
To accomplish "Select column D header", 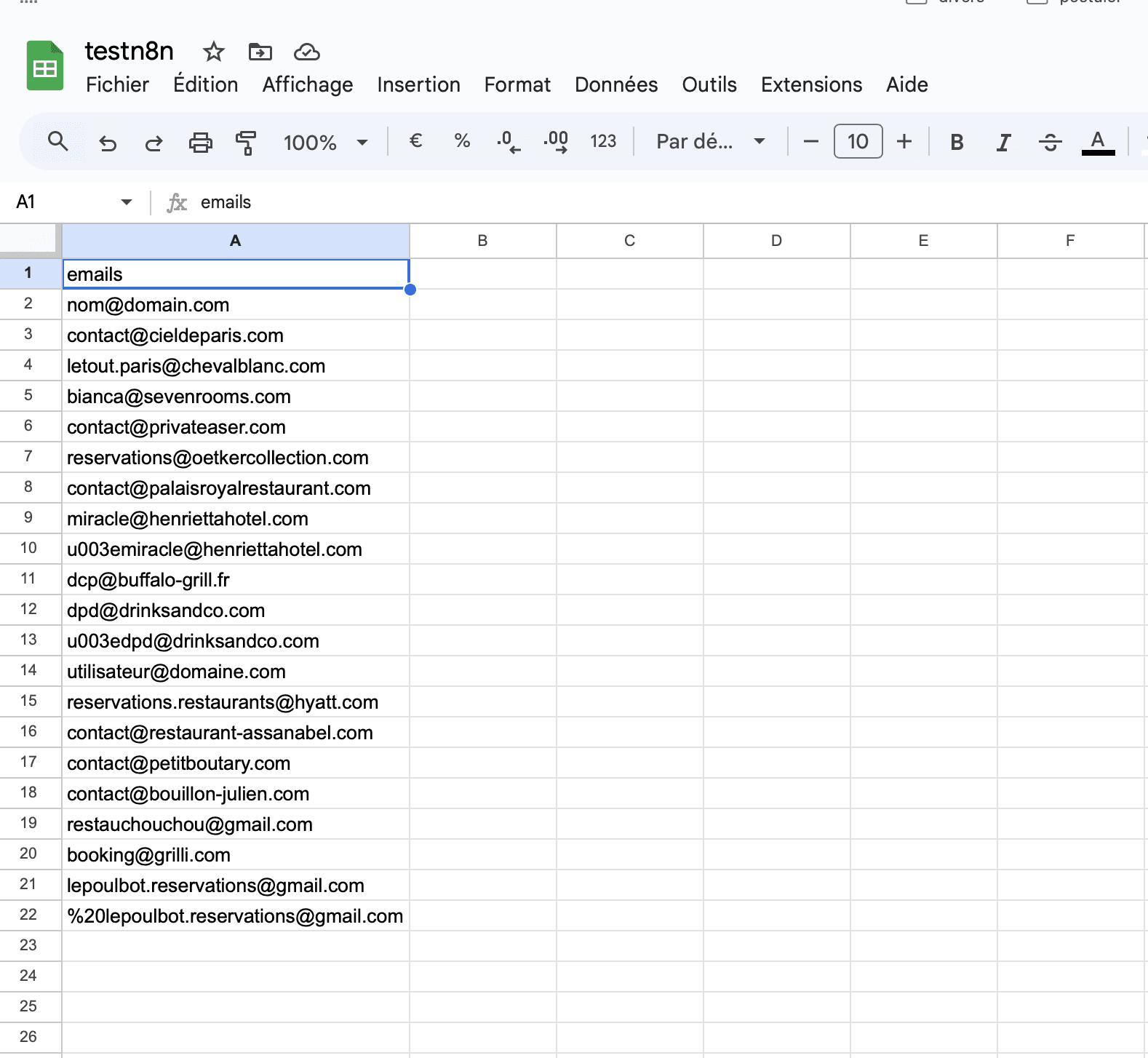I will (777, 241).
